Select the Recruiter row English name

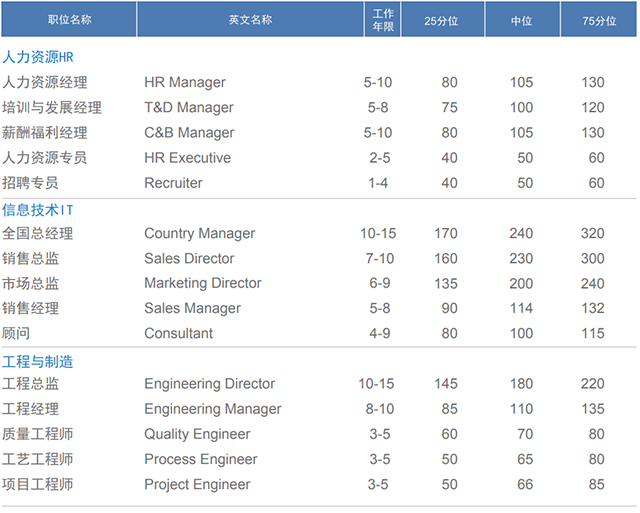pos(173,183)
